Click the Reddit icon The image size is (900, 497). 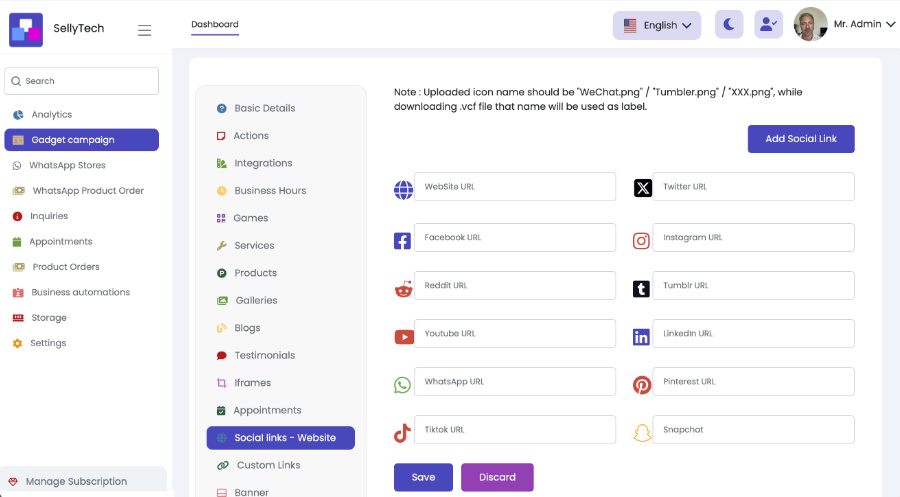(x=403, y=289)
